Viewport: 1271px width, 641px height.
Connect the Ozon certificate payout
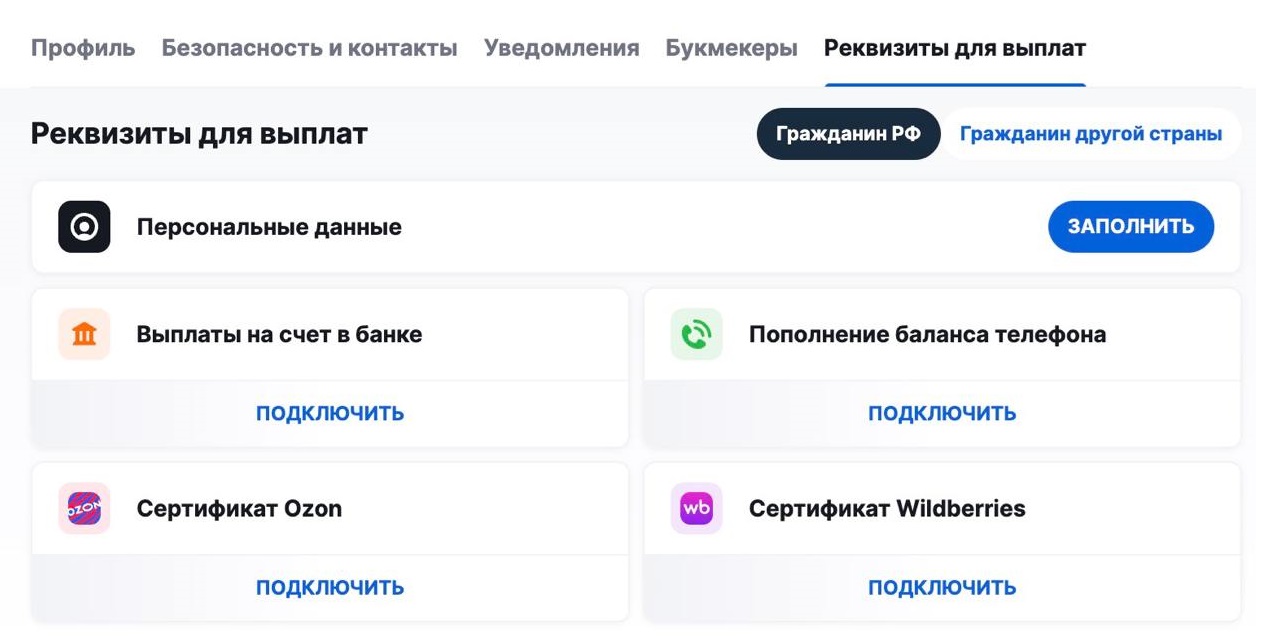click(x=330, y=587)
